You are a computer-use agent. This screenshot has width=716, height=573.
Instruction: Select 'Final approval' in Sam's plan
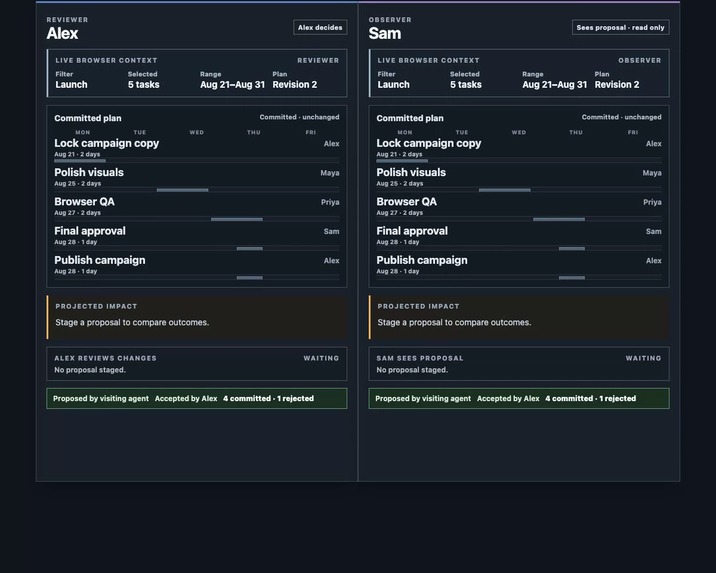pos(412,231)
